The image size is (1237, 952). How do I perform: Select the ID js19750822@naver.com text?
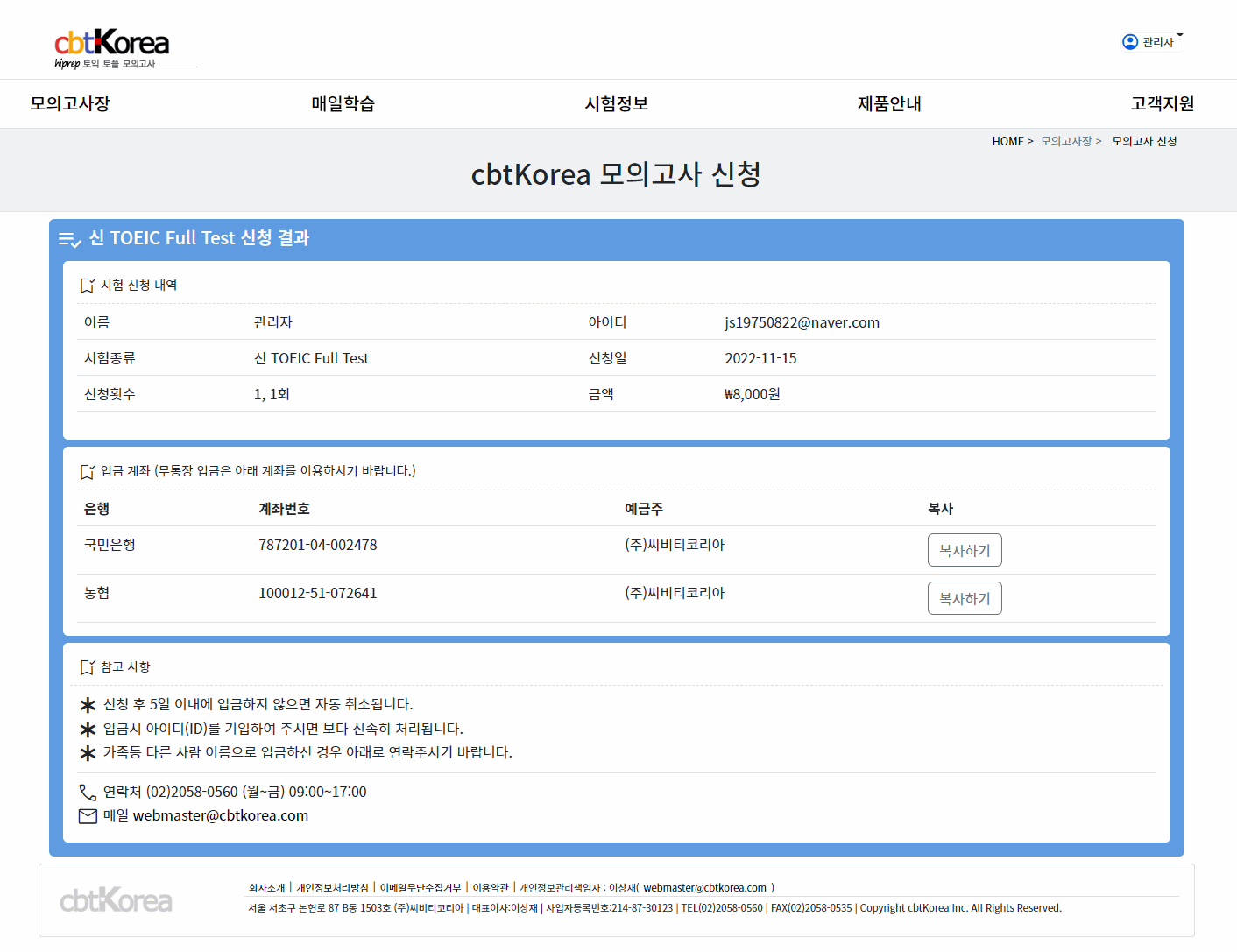pos(802,322)
